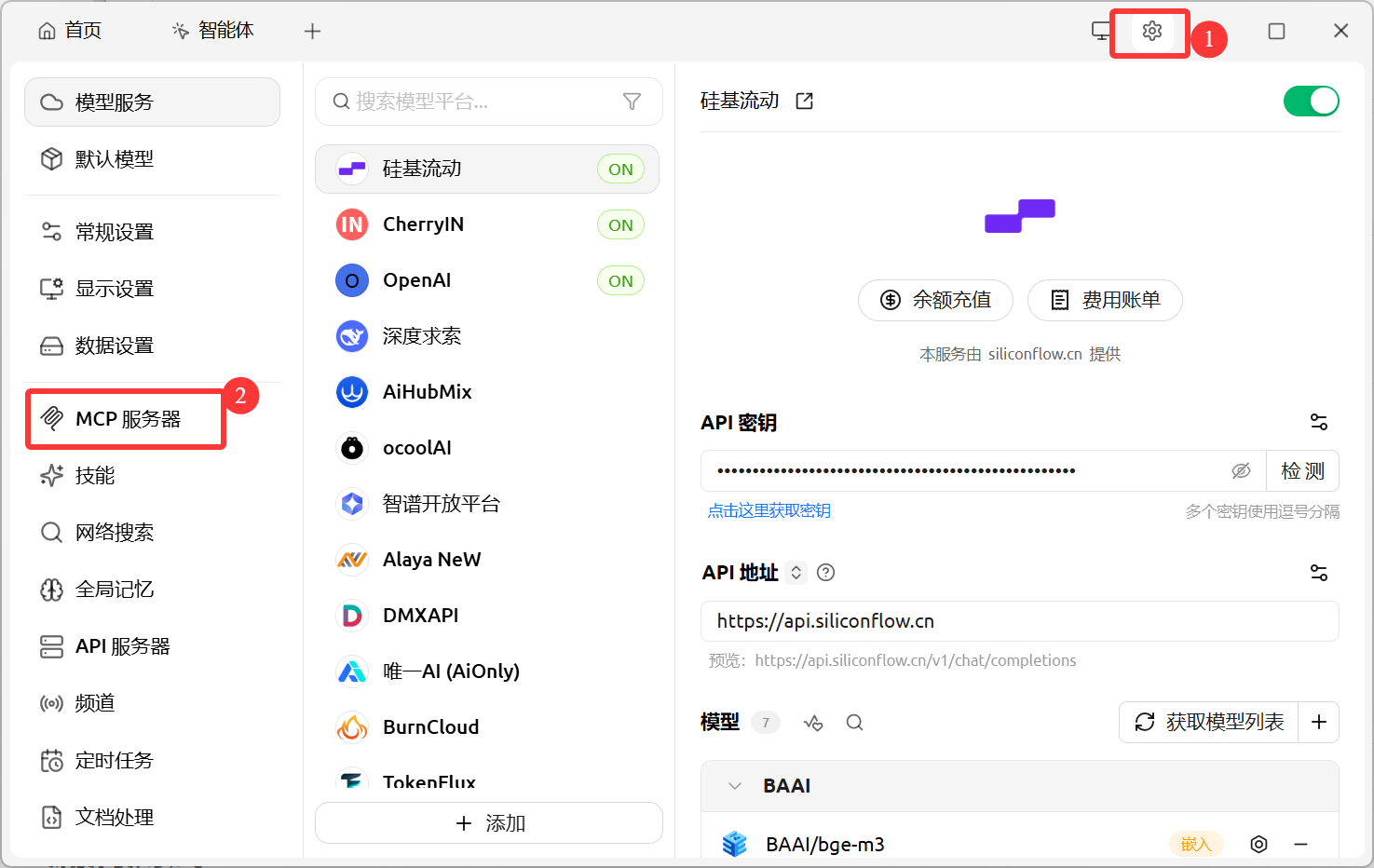This screenshot has width=1374, height=868.
Task: Click the 默认模型 cube icon in the sidebar
Action: [51, 159]
